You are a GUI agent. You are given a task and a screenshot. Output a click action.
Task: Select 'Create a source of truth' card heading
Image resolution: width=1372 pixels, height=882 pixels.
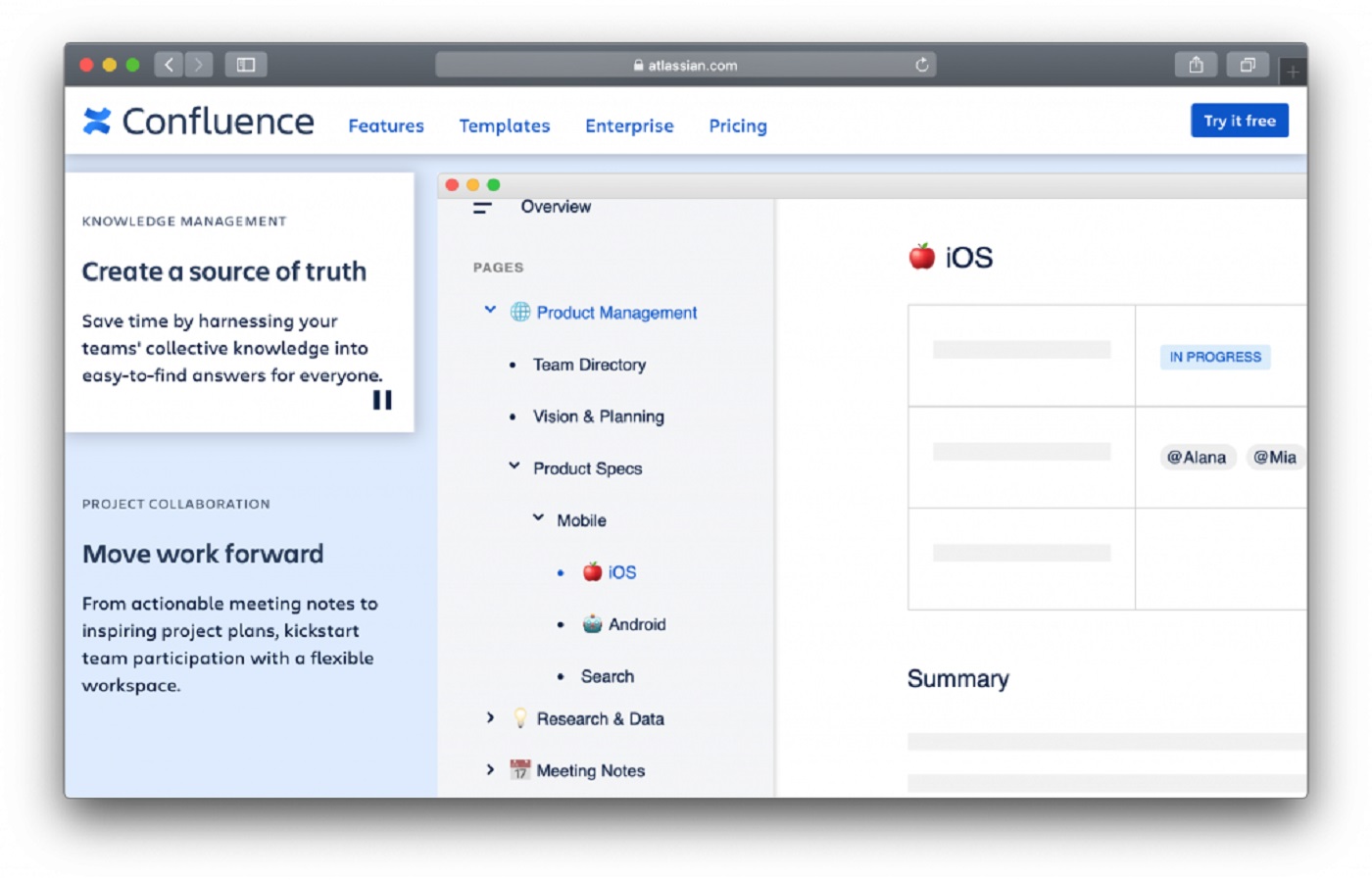224,271
